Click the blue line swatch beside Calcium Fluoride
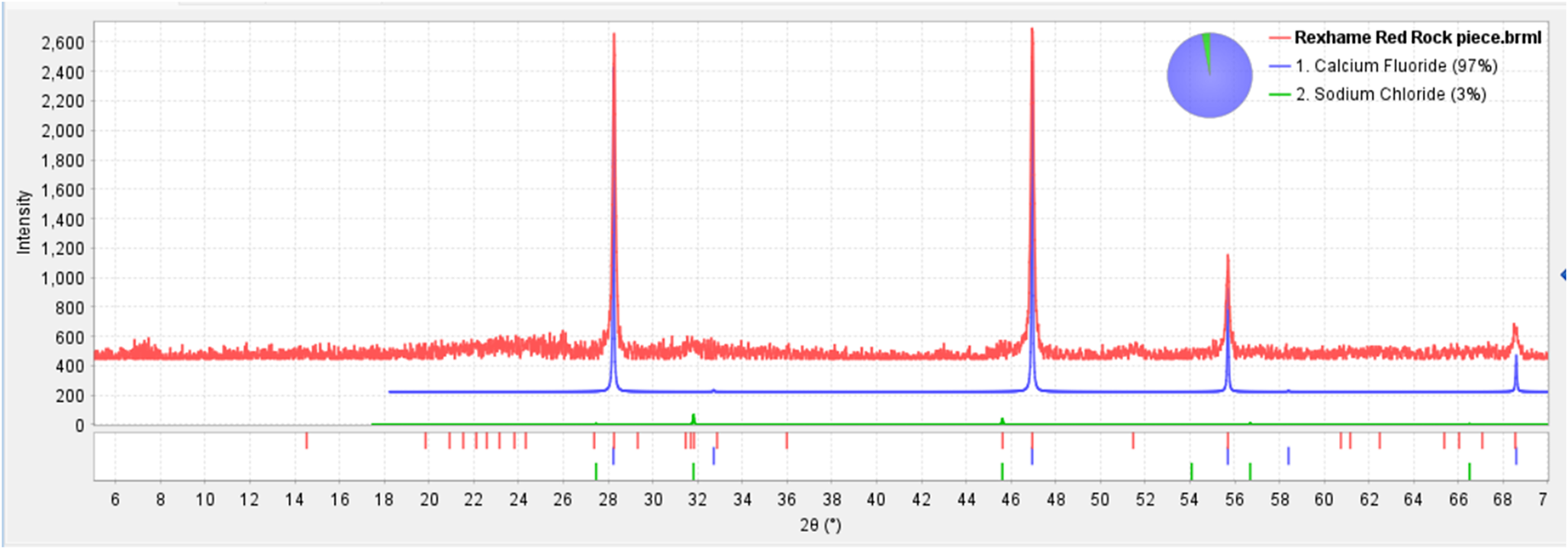Viewport: 1568px width, 549px height. point(1280,66)
